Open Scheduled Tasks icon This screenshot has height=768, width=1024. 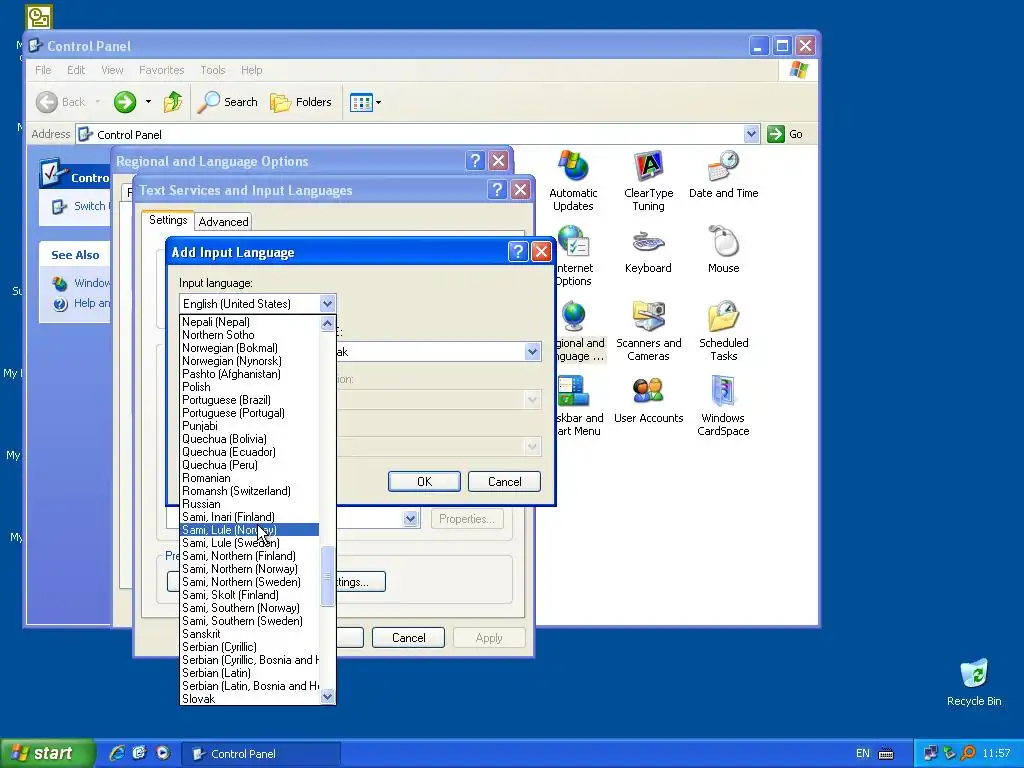(x=723, y=330)
